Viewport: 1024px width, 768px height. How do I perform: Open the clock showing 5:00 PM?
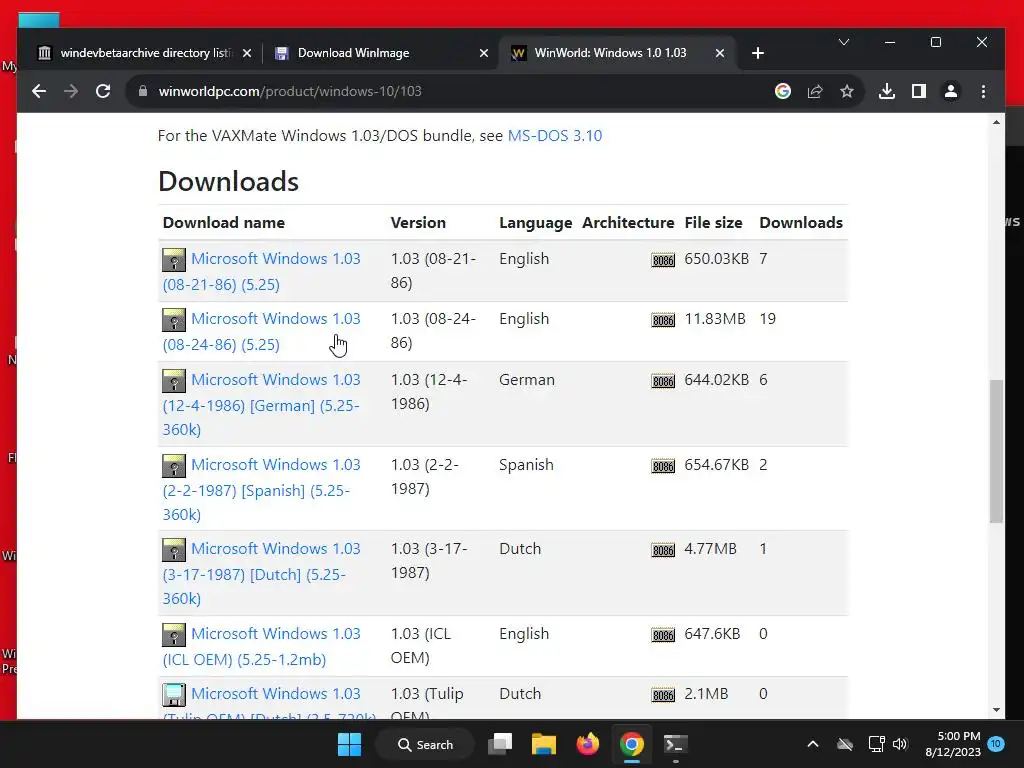953,744
